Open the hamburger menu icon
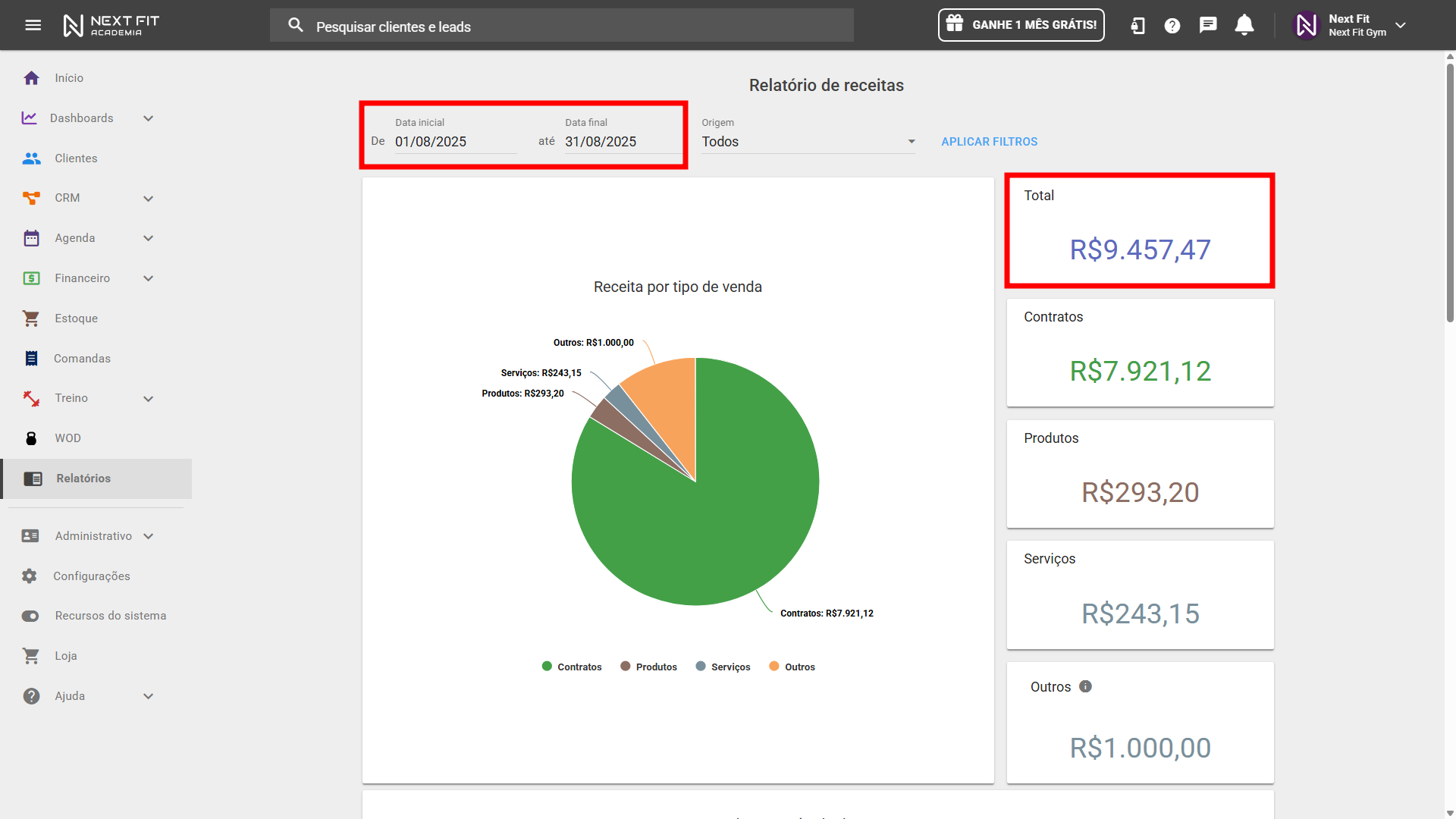Screen dimensions: 1456x819 (x=33, y=25)
